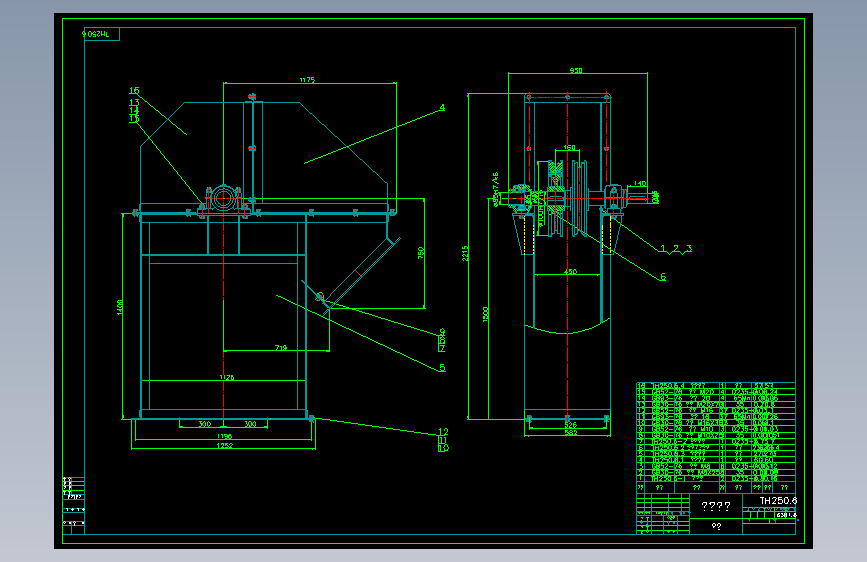Select the 714 horizontal dimension label

281,347
